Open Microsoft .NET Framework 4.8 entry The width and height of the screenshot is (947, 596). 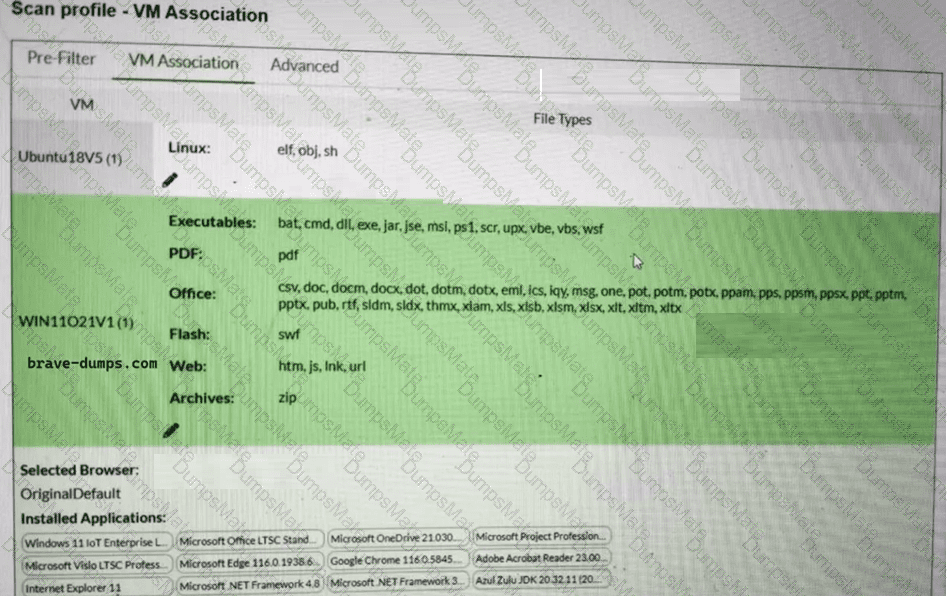249,583
